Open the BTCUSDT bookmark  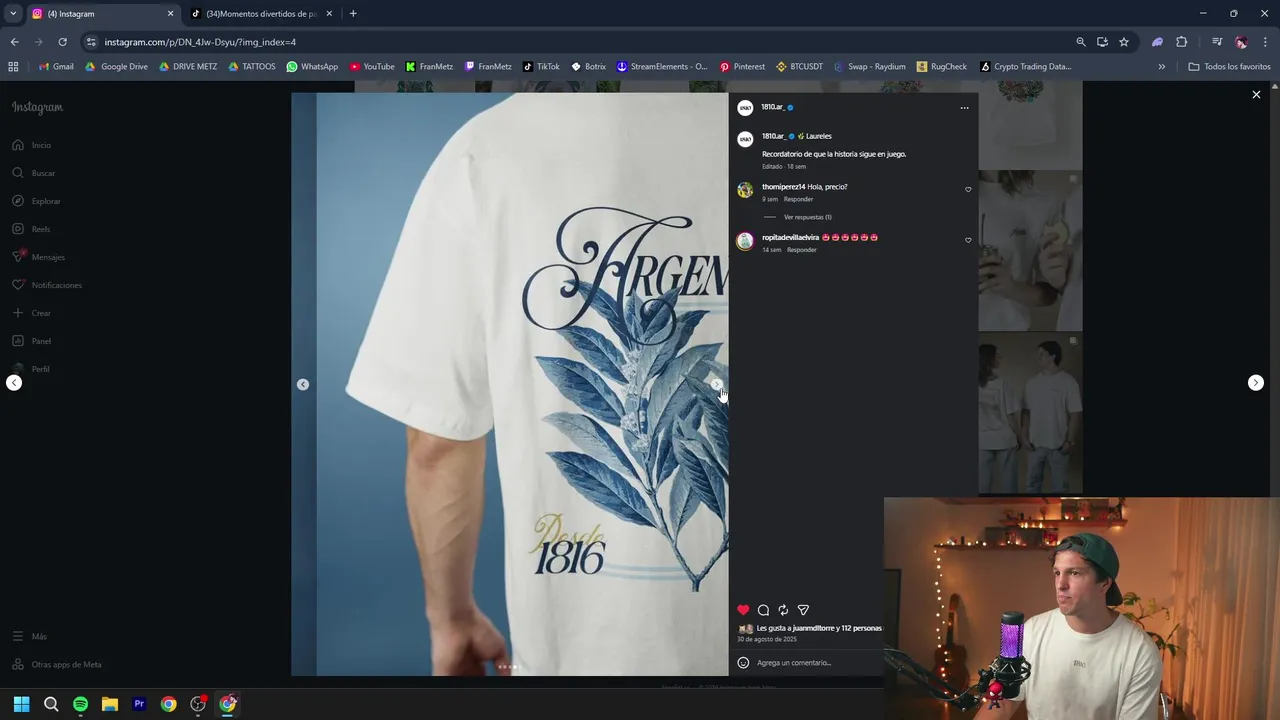pos(799,67)
